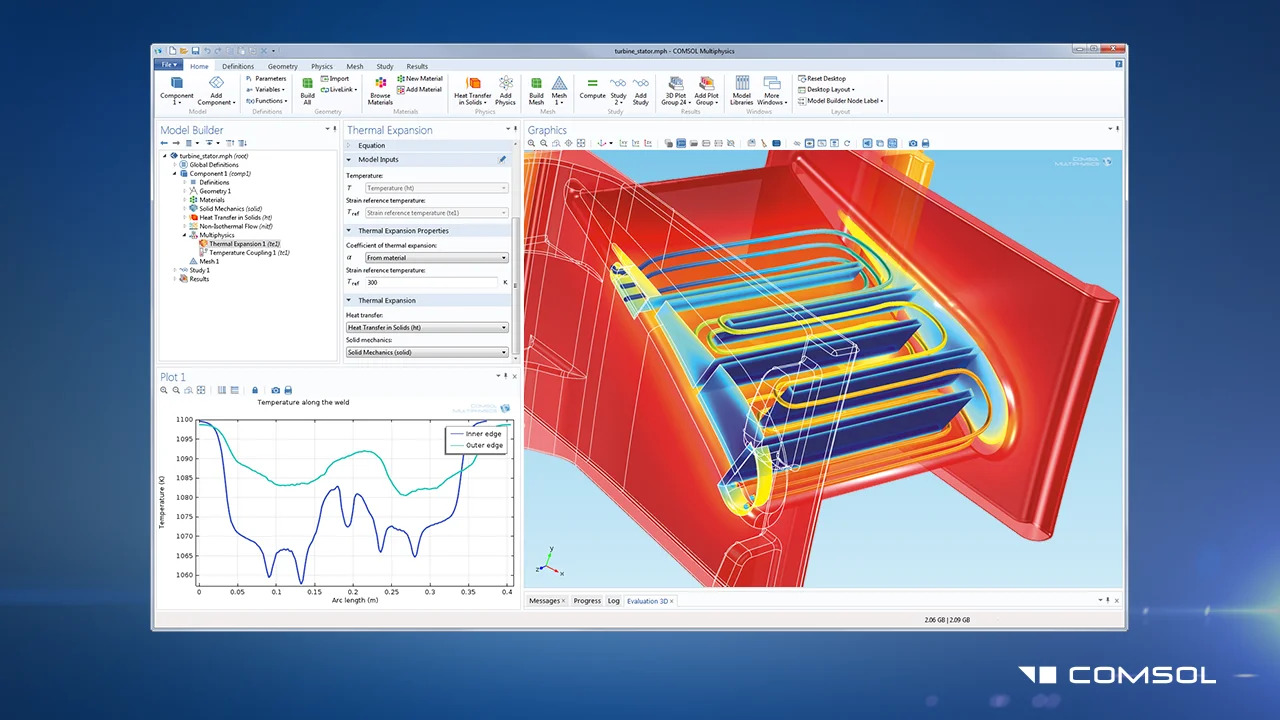The image size is (1280, 720).
Task: Open the Messages tab
Action: click(546, 601)
